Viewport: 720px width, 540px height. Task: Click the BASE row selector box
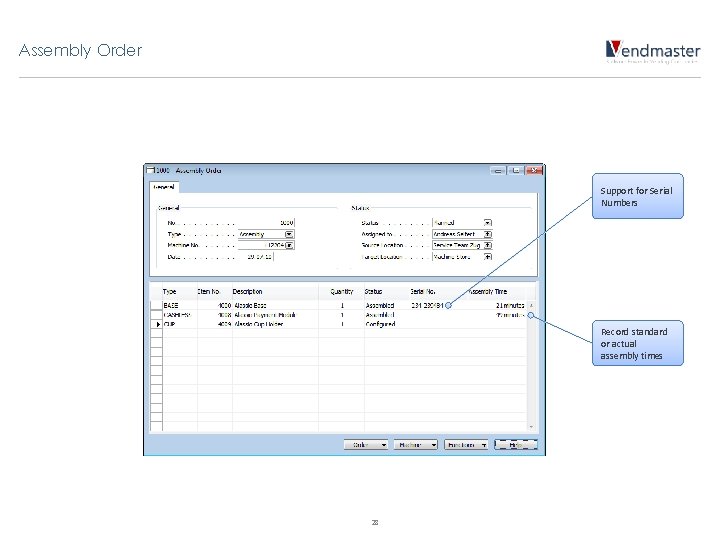click(157, 305)
